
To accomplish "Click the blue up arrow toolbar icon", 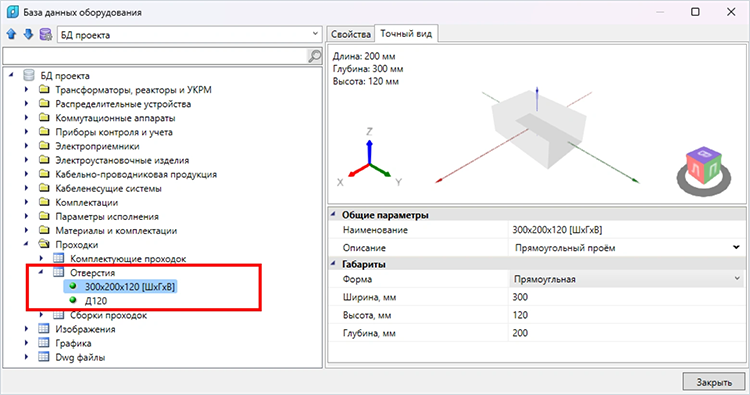I will pos(11,34).
